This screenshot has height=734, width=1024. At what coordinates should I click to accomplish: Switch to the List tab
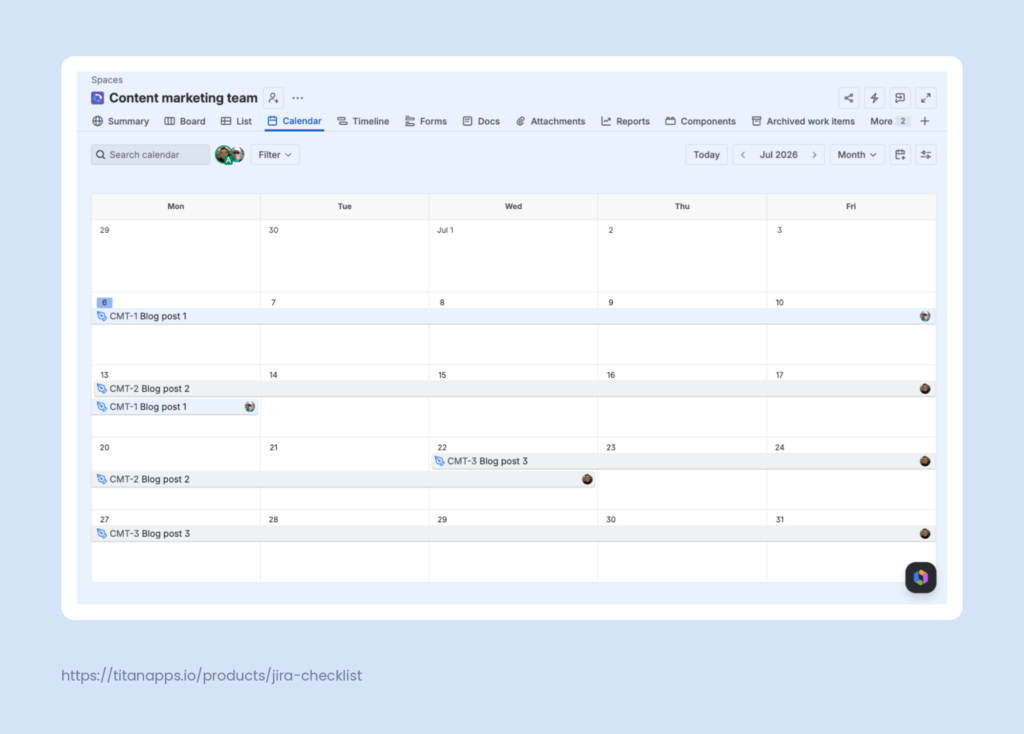coord(236,121)
